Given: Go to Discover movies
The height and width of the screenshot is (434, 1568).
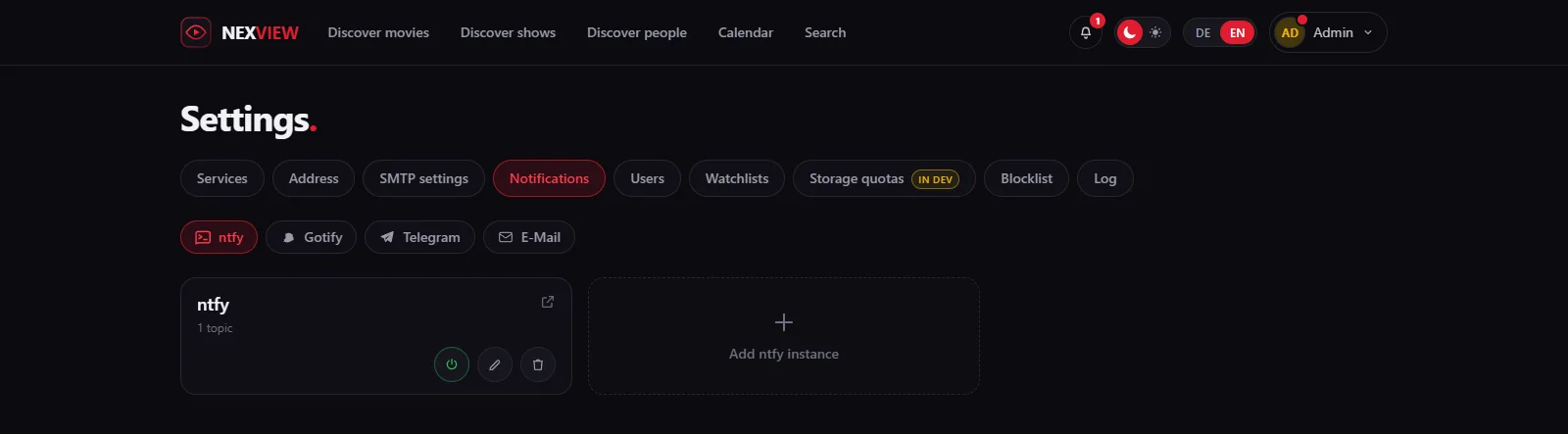Looking at the screenshot, I should tap(378, 32).
